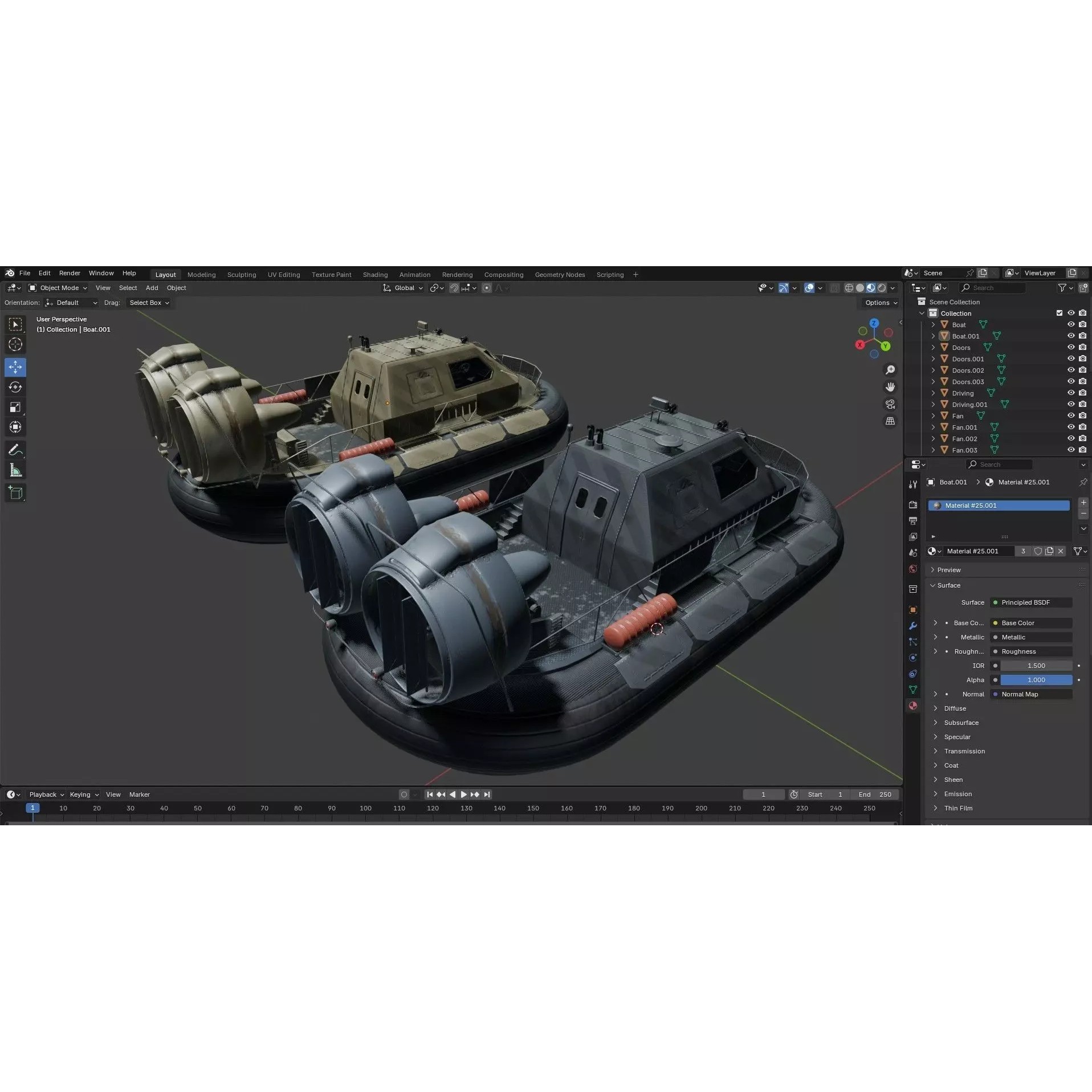This screenshot has width=1092, height=1092.
Task: Select the Annotate tool
Action: [x=15, y=450]
